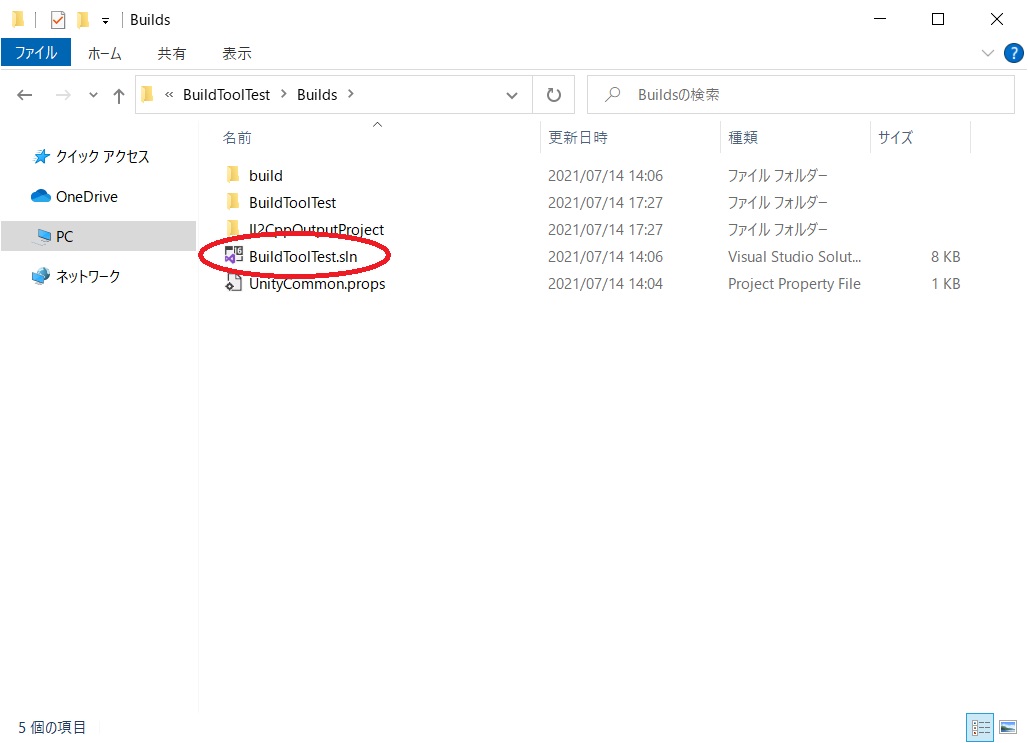This screenshot has height=743, width=1028.
Task: Click the Project Property File type cell
Action: (794, 284)
